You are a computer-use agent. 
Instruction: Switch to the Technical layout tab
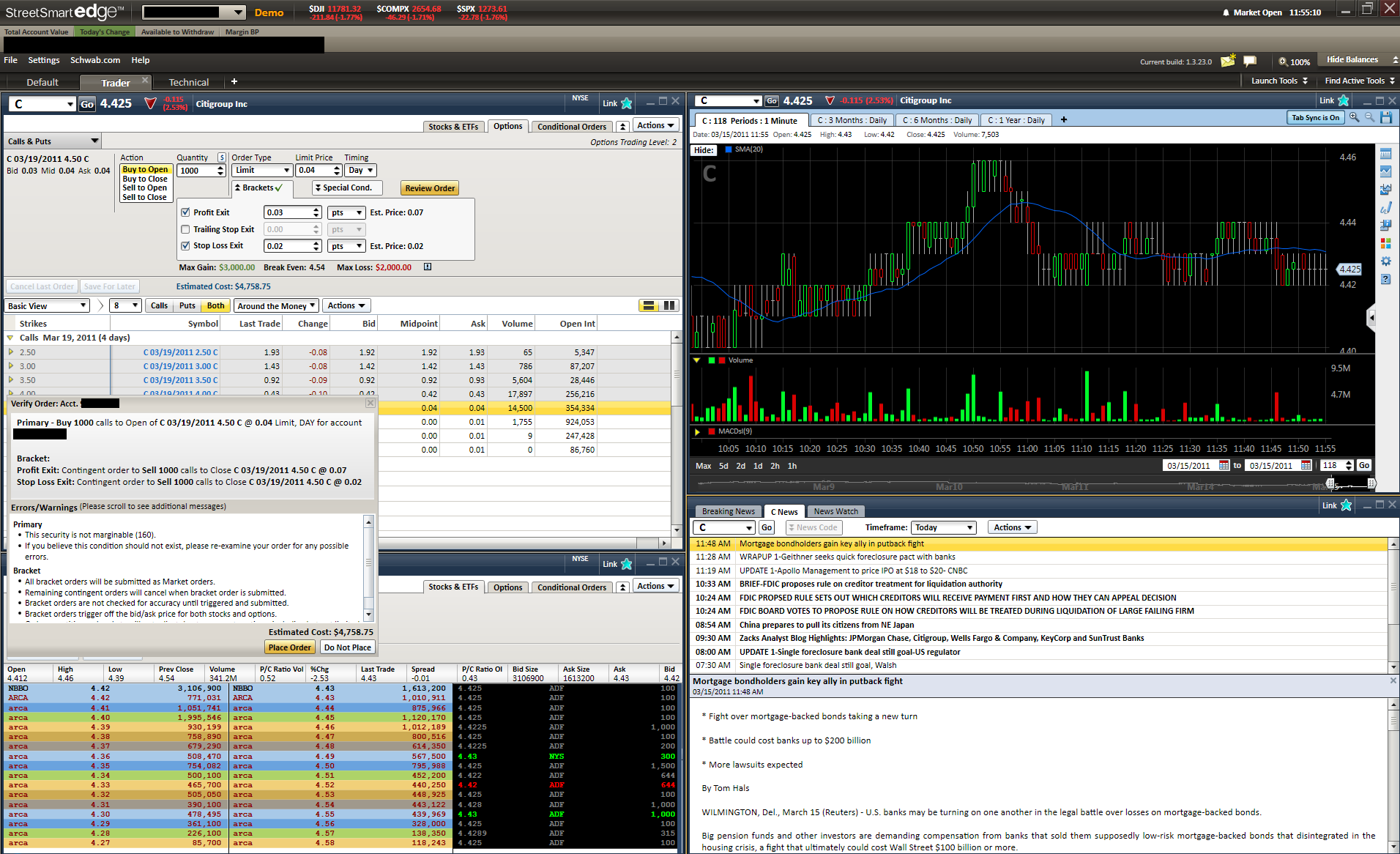pos(189,82)
